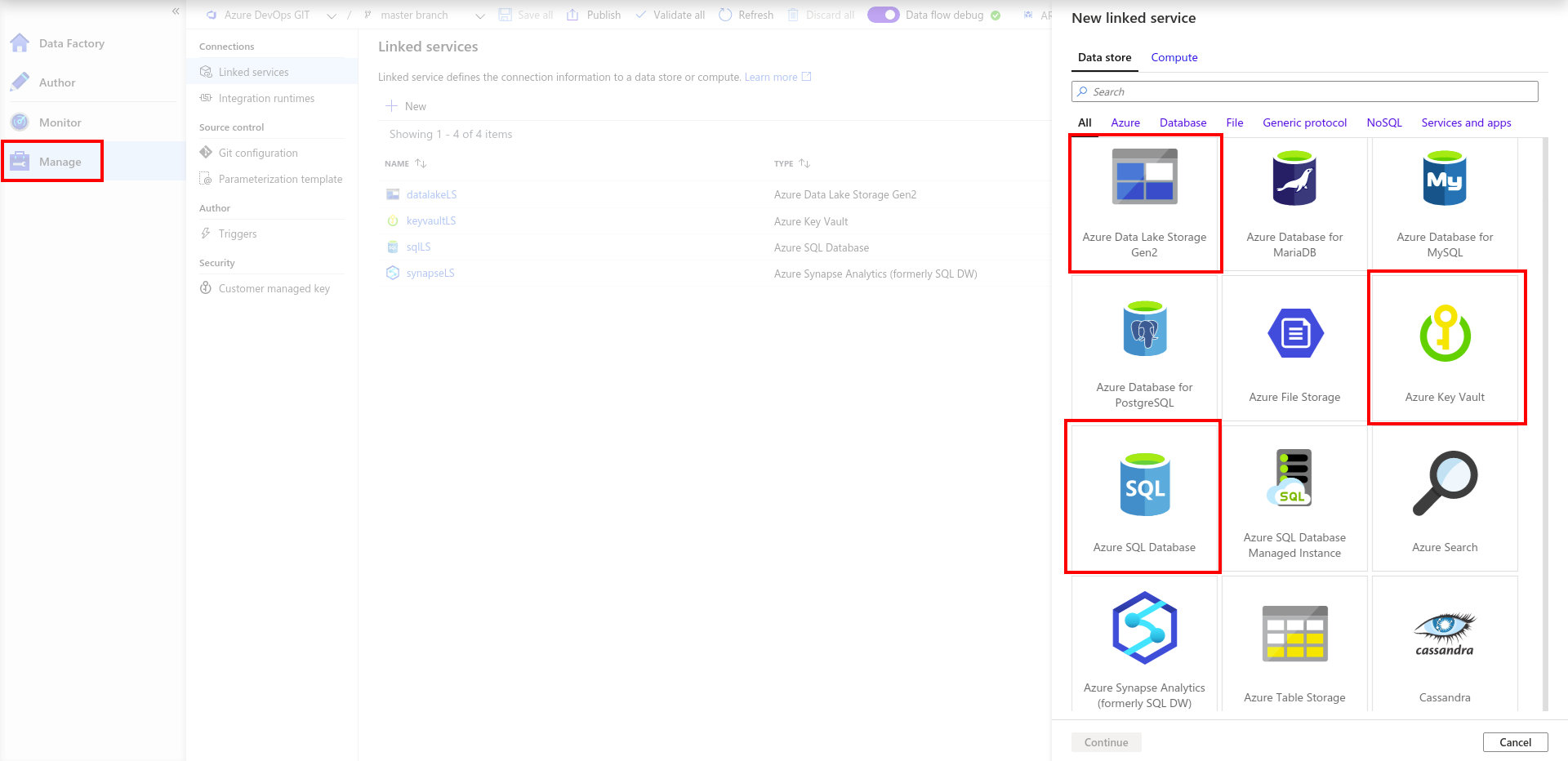1568x761 pixels.
Task: Open the datalakeLS linked service
Action: point(432,194)
